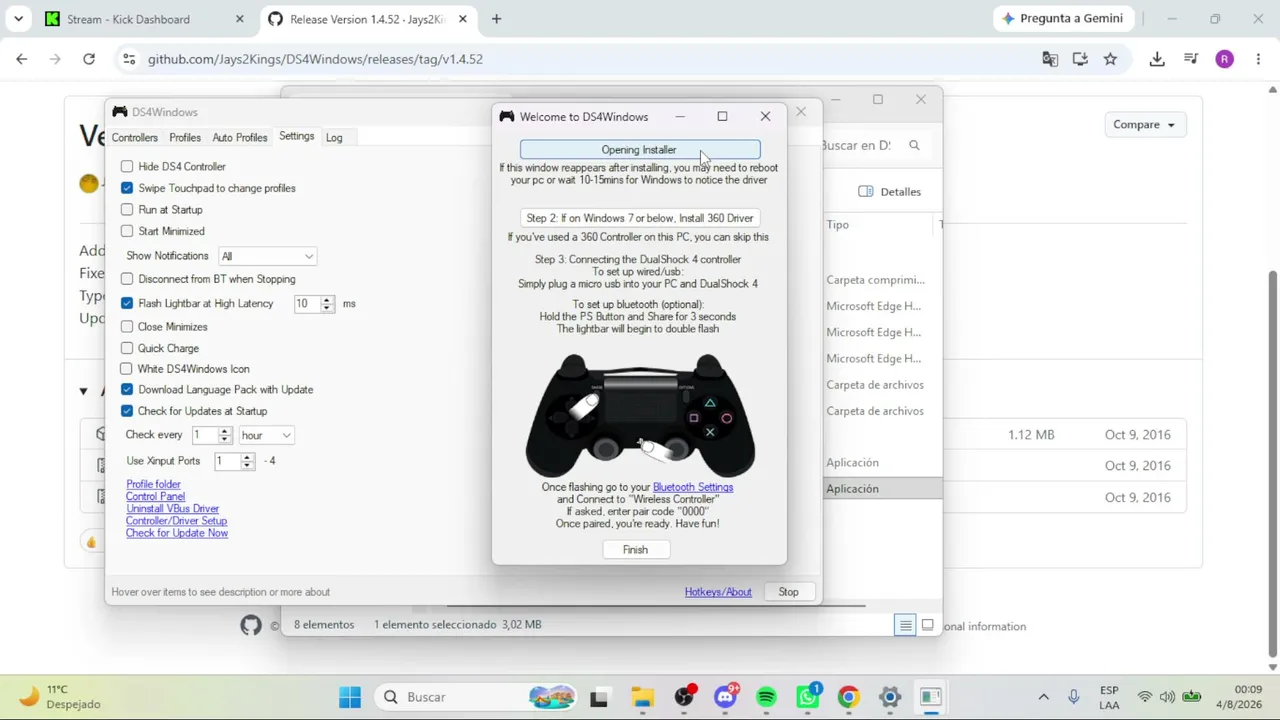Toggle Check for Updates at Startup
1280x720 pixels.
coord(127,411)
